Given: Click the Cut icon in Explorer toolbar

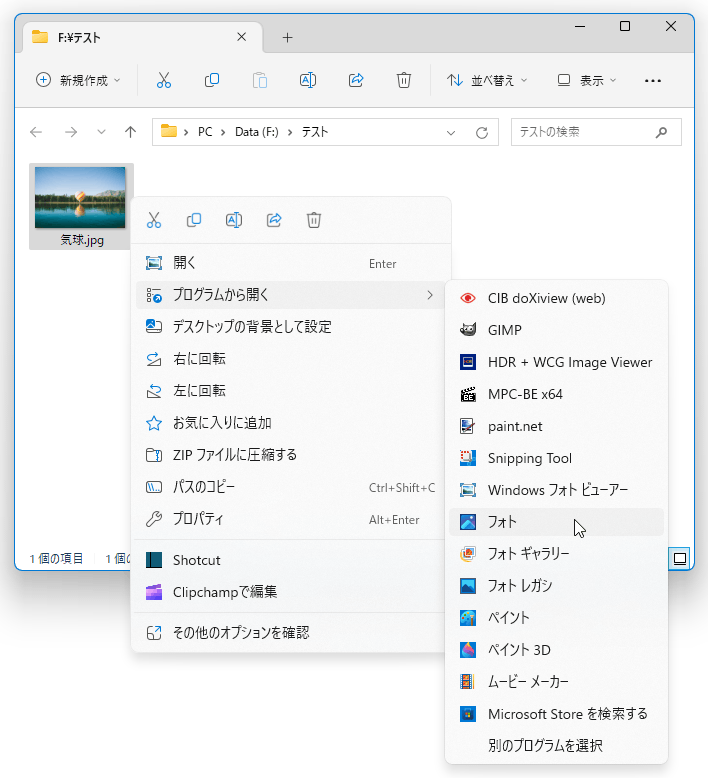Looking at the screenshot, I should click(x=164, y=80).
